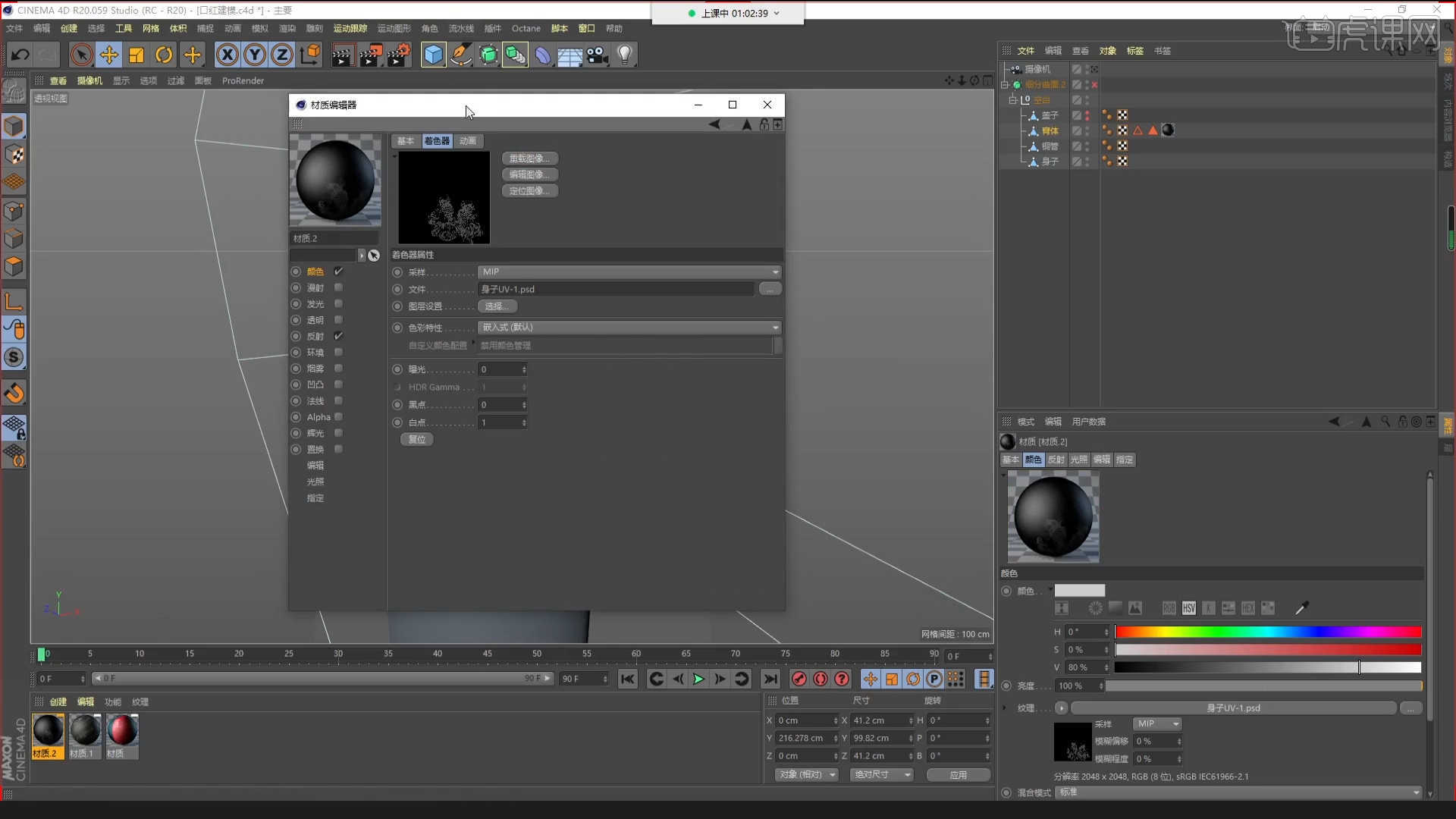Select the Live Selection tool

81,55
